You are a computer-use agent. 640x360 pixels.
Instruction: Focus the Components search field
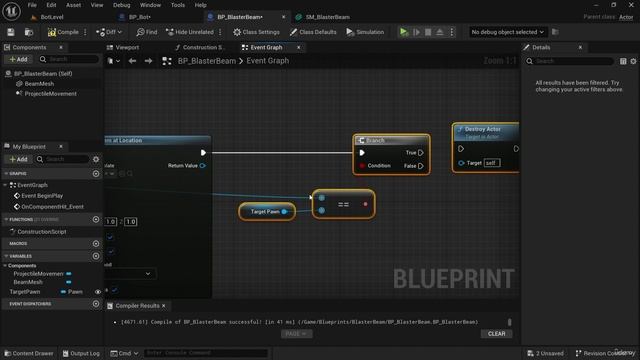[x=69, y=59]
